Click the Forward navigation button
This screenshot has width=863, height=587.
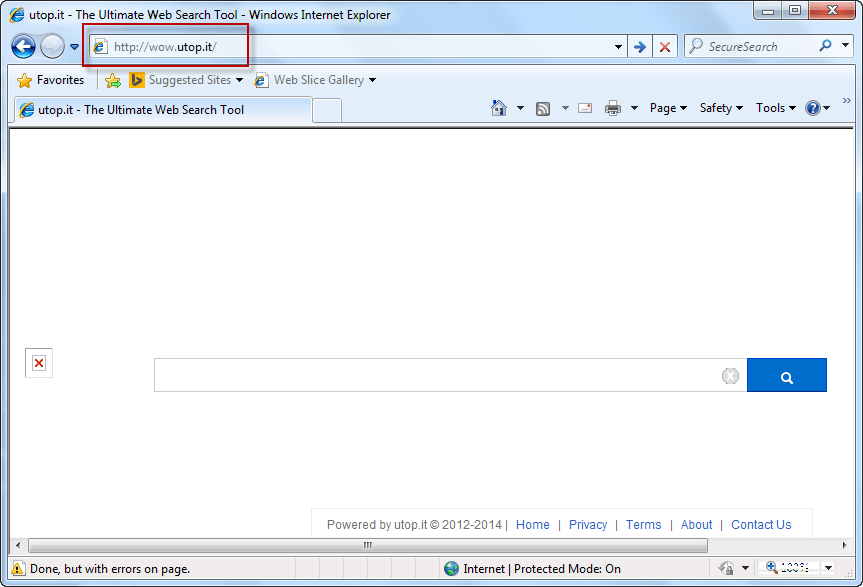[x=52, y=47]
